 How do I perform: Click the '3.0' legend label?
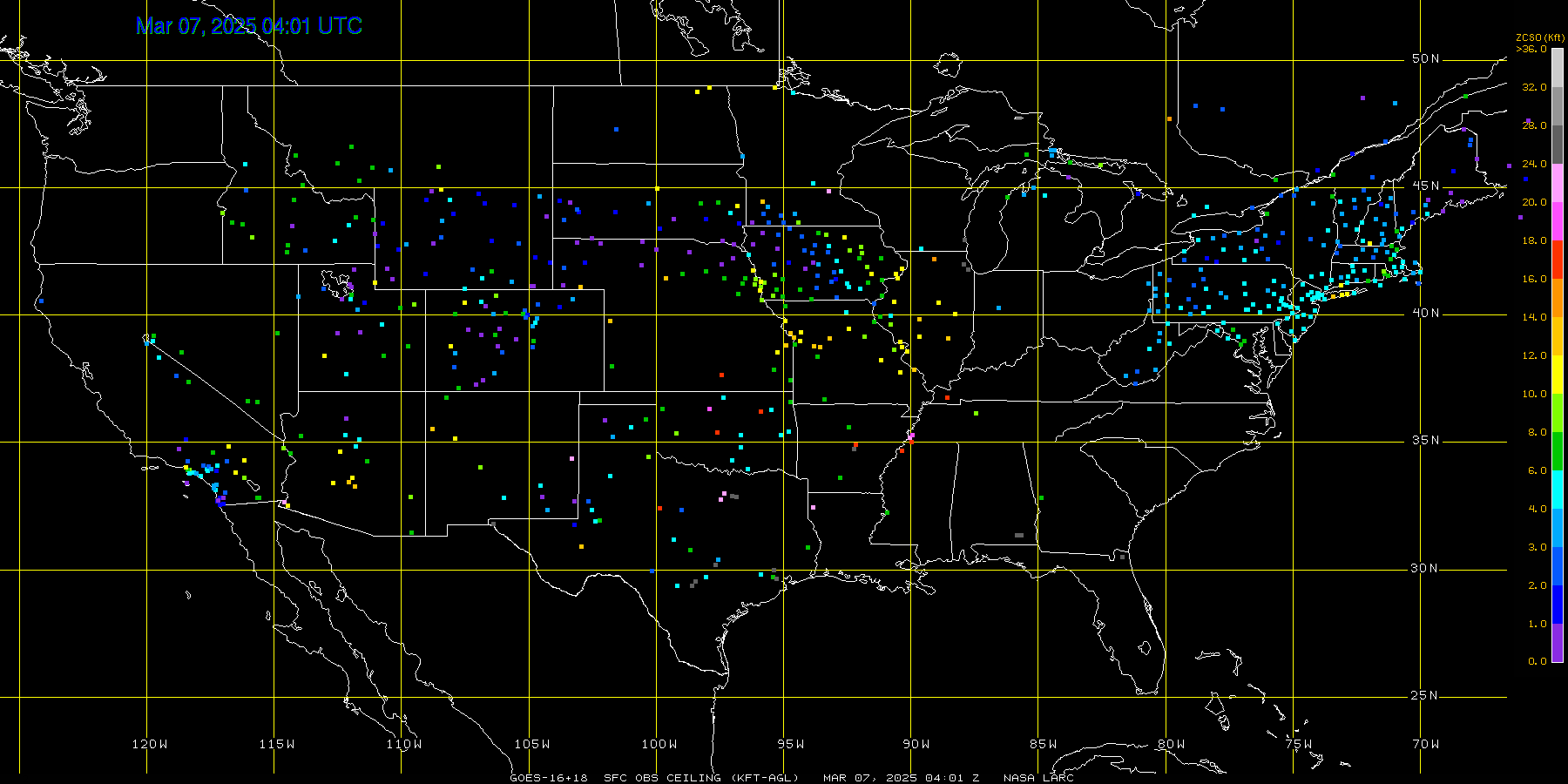(x=1538, y=547)
